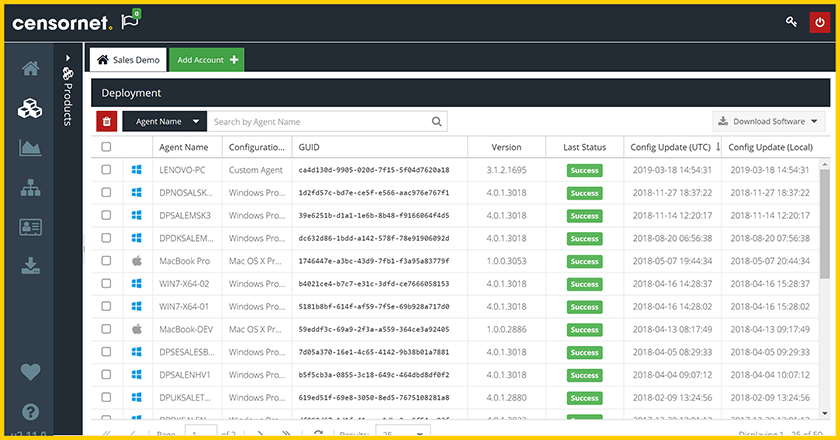Open the help question mark icon
The width and height of the screenshot is (840, 440).
click(30, 412)
